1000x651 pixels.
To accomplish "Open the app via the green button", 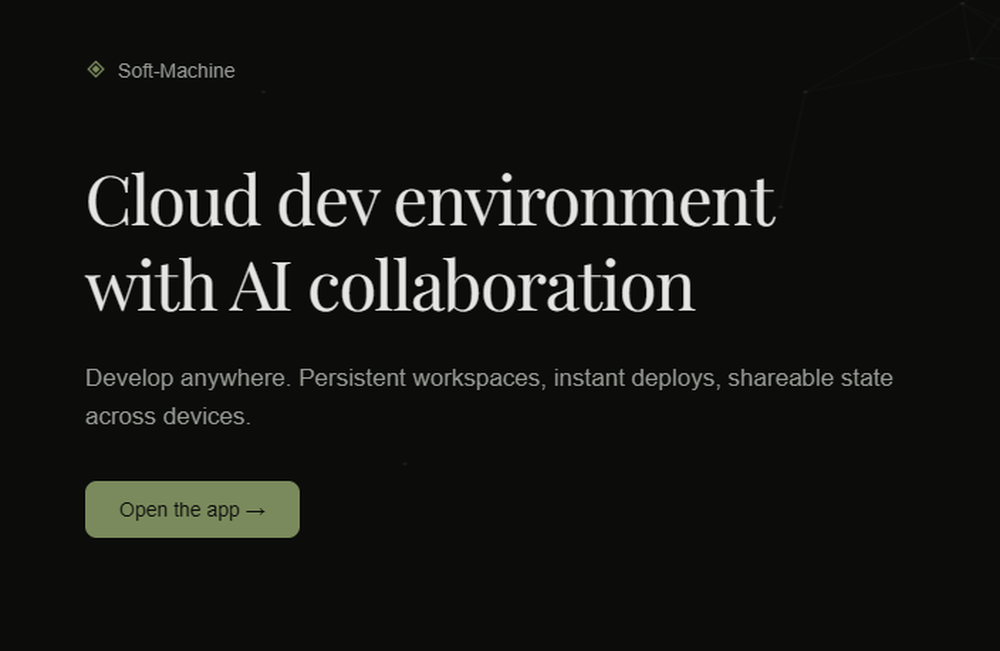I will pos(192,509).
